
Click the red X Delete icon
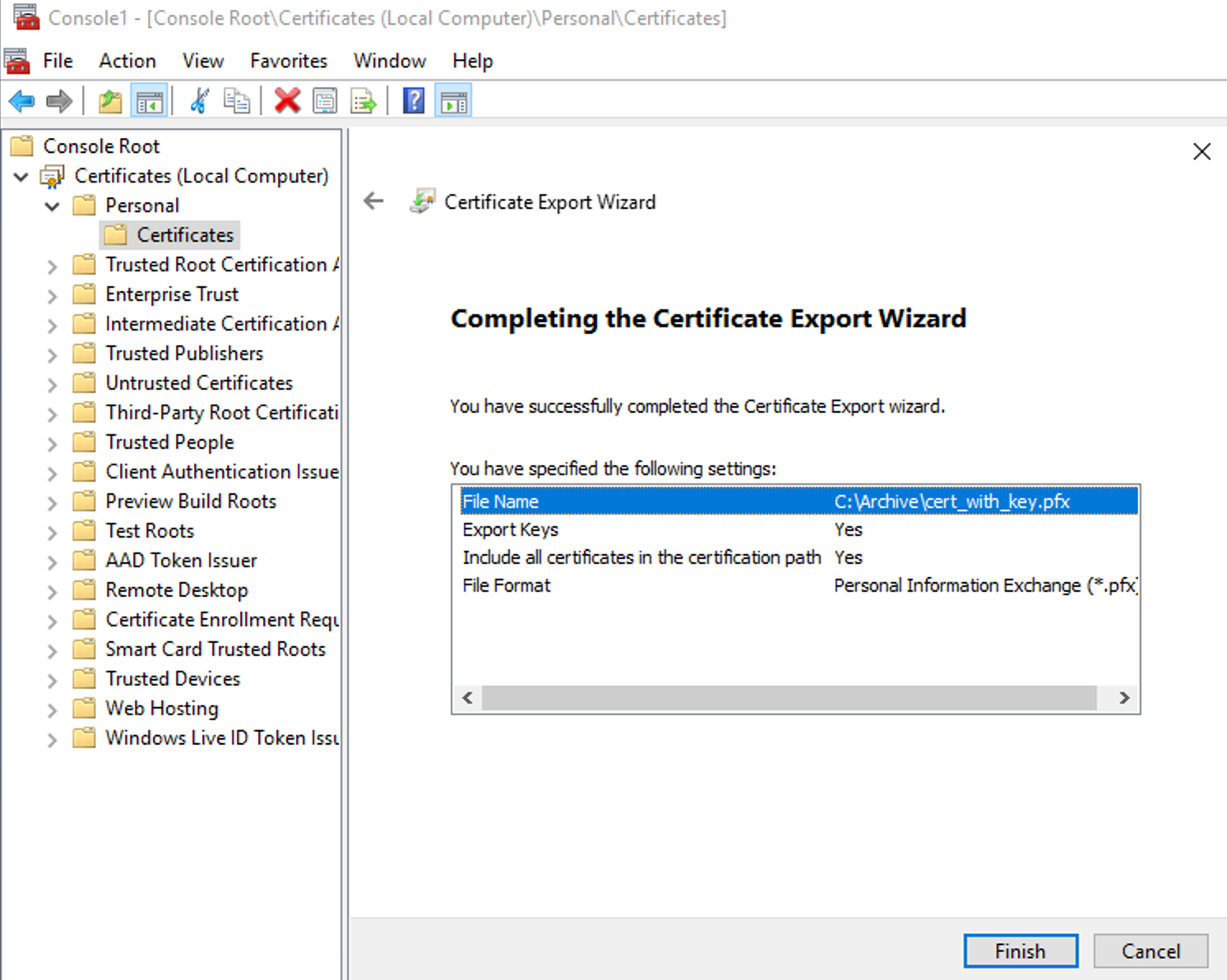(287, 102)
